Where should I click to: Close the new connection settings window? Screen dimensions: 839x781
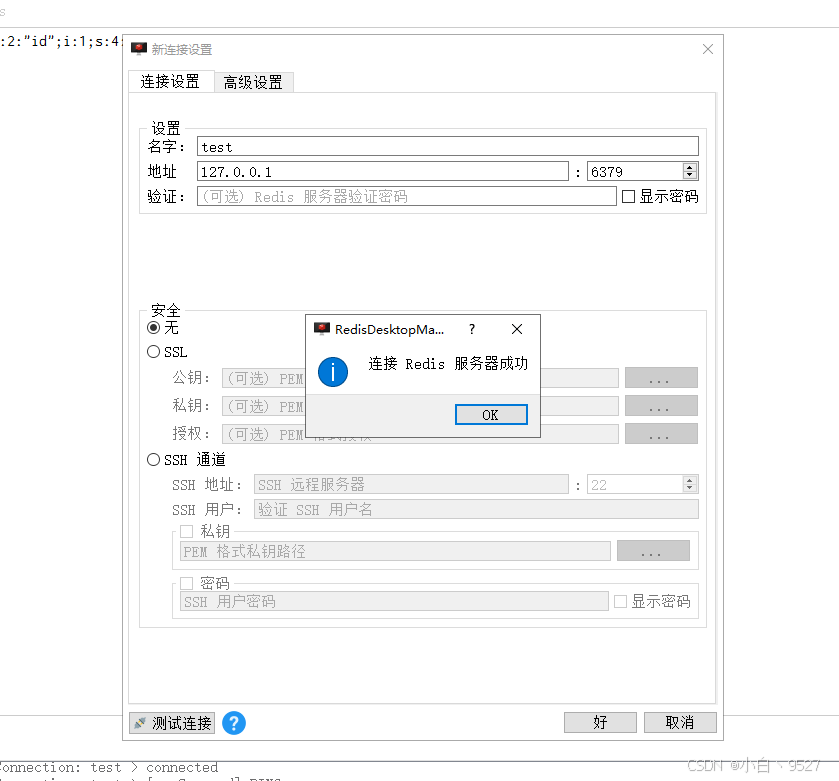coord(708,49)
